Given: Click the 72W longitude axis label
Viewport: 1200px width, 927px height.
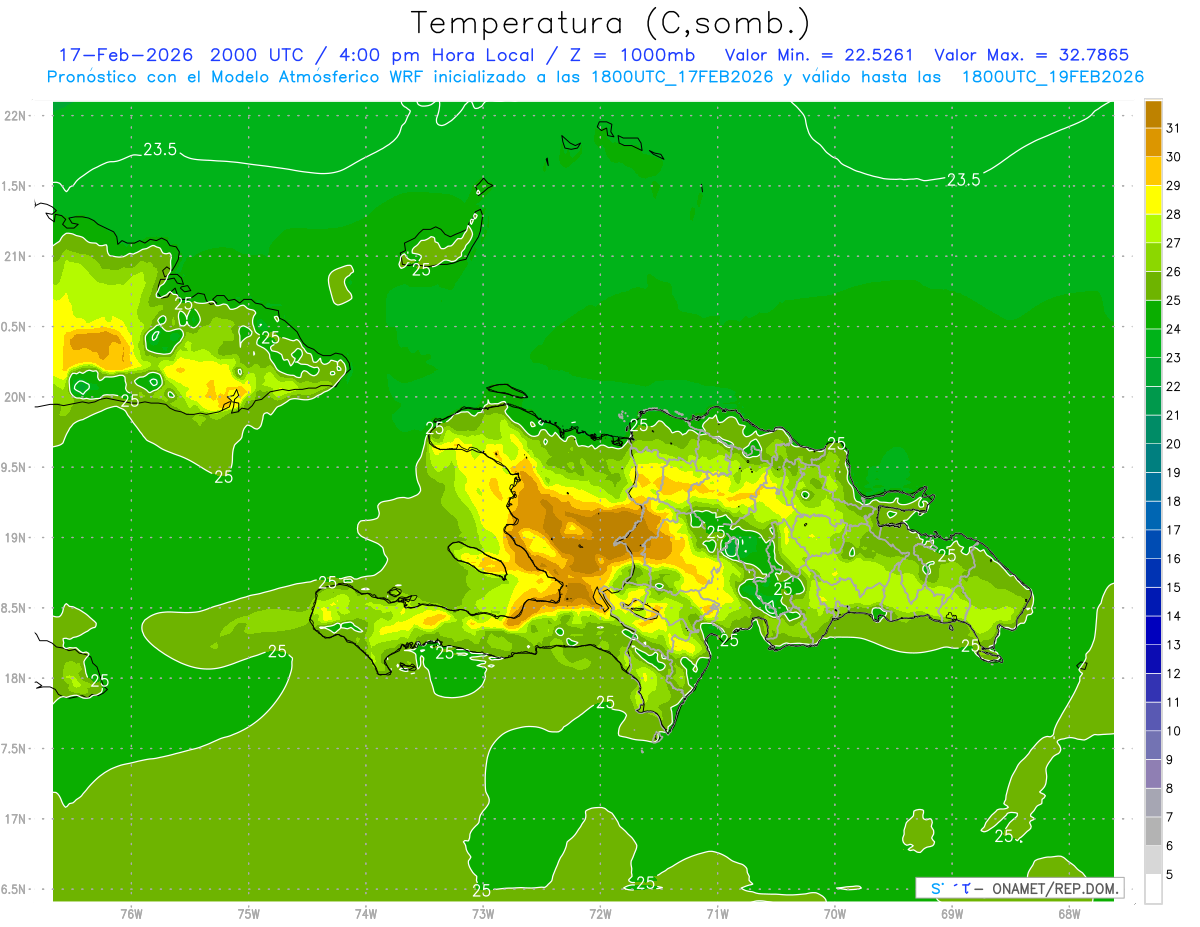Looking at the screenshot, I should (600, 913).
